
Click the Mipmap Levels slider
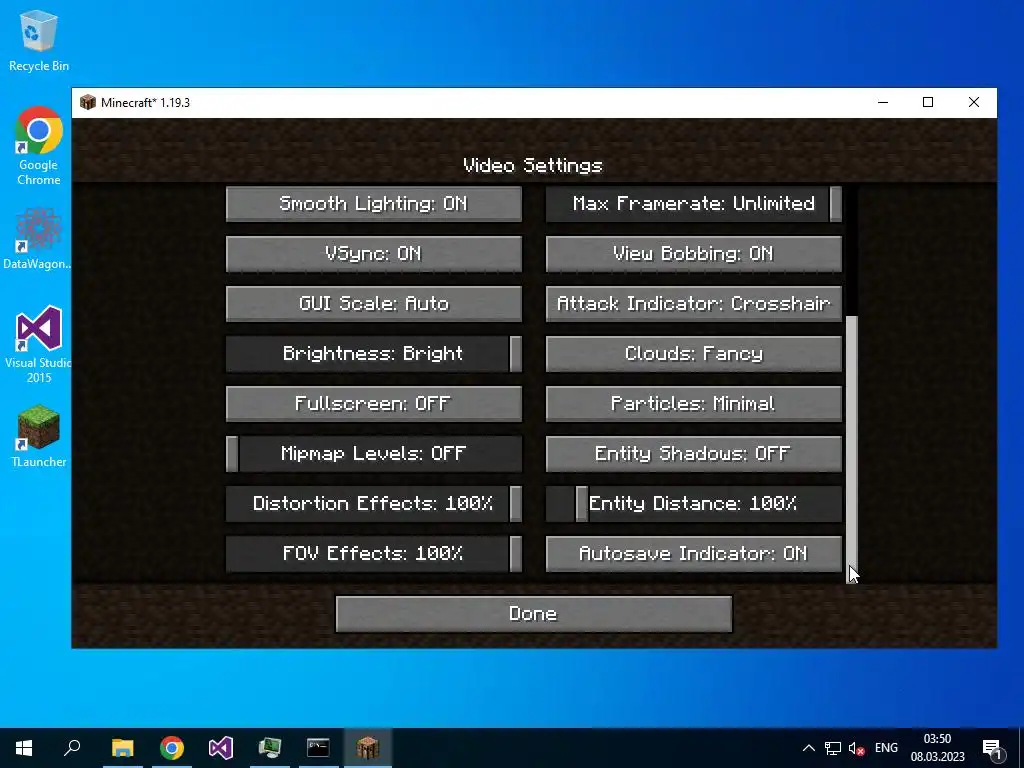point(374,454)
